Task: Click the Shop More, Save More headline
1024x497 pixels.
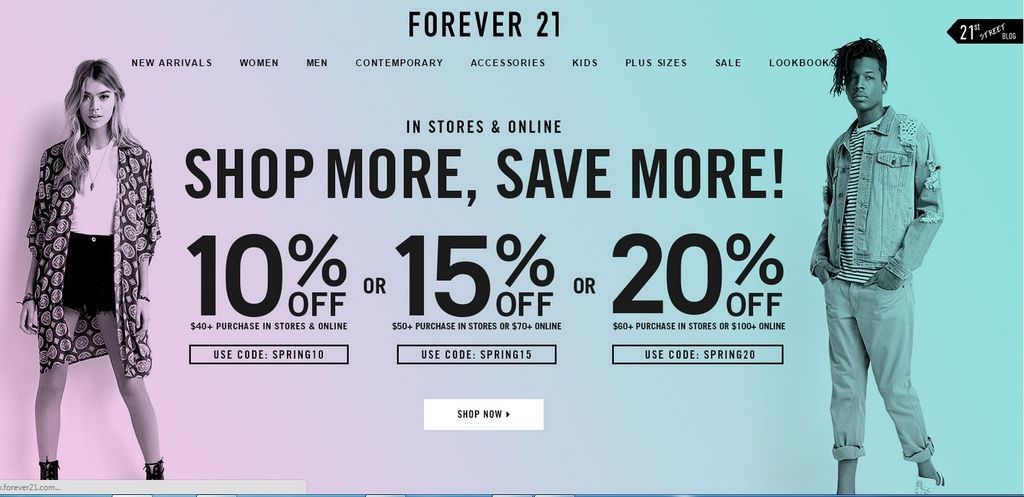Action: click(484, 174)
